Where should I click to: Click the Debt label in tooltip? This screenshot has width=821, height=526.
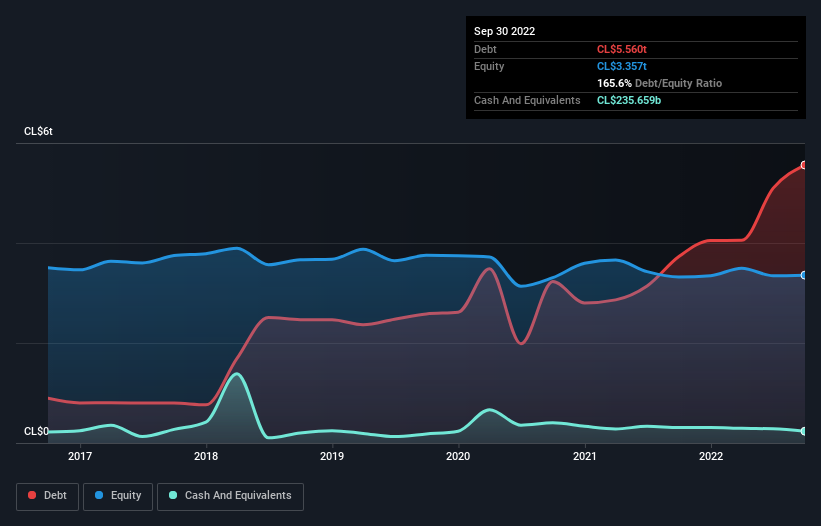click(485, 49)
